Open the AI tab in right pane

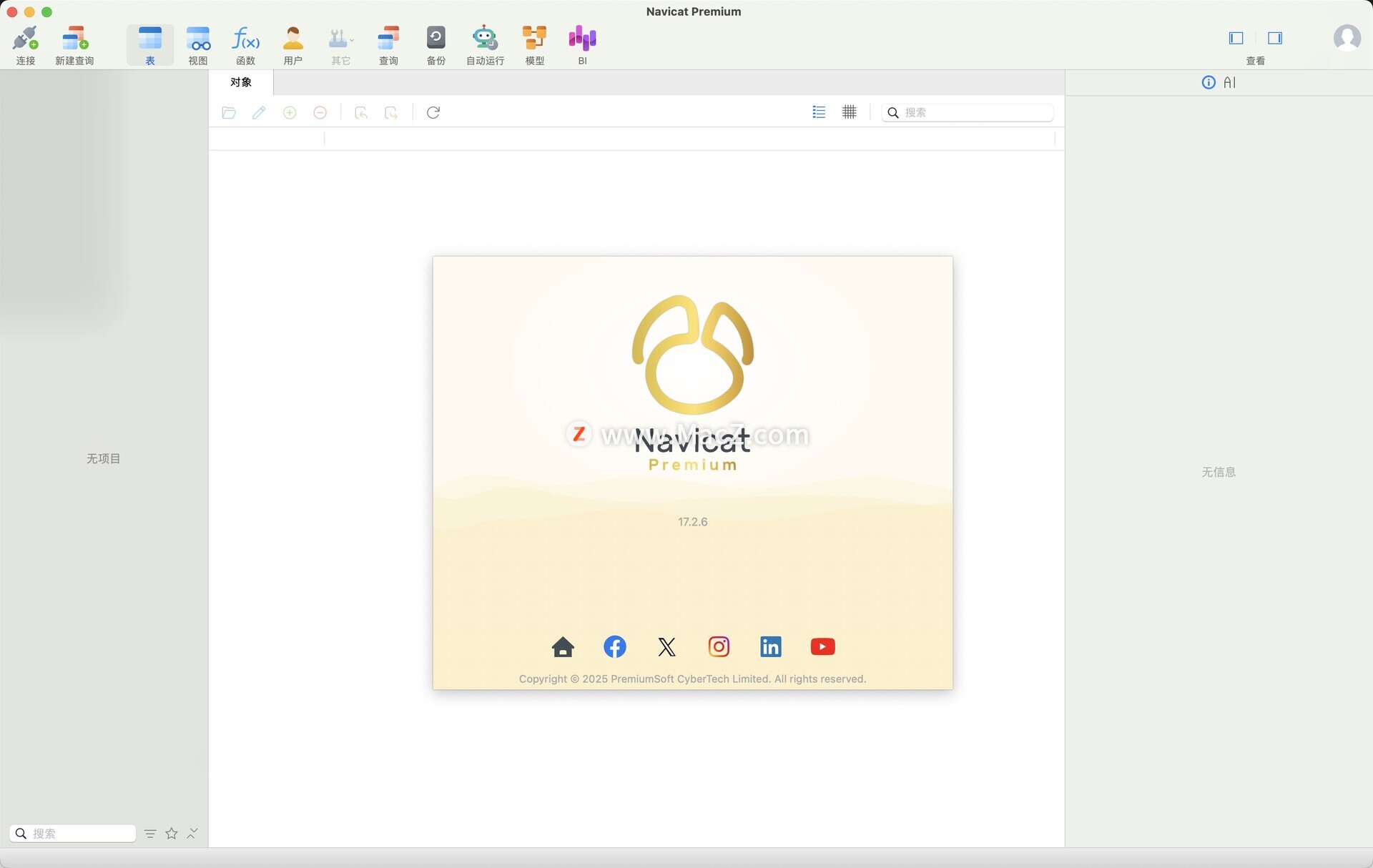(x=1229, y=82)
